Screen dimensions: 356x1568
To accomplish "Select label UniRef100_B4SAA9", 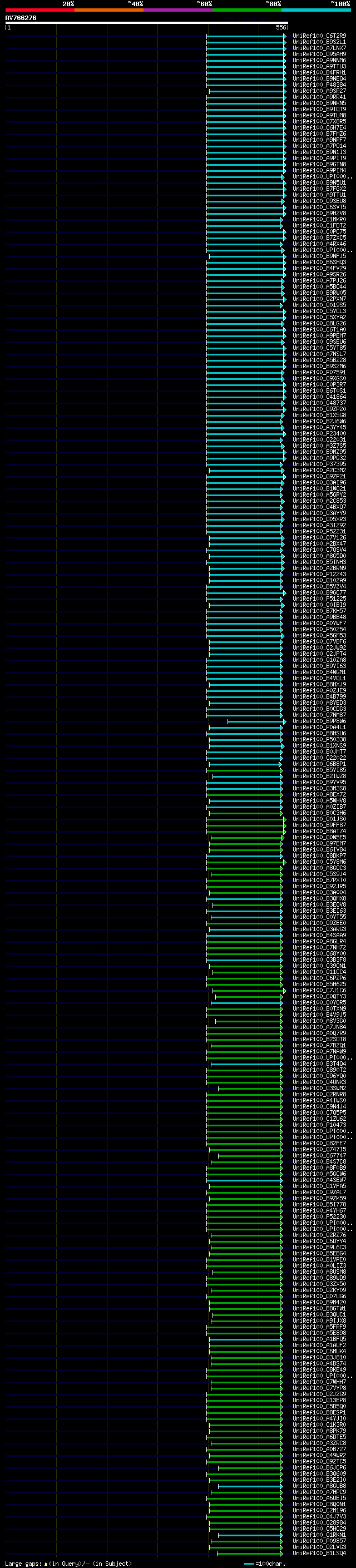I will point(319,935).
